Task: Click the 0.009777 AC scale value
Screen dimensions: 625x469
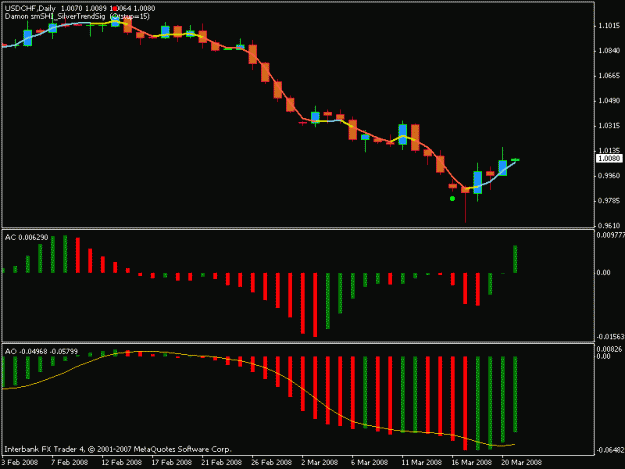Action: point(611,235)
